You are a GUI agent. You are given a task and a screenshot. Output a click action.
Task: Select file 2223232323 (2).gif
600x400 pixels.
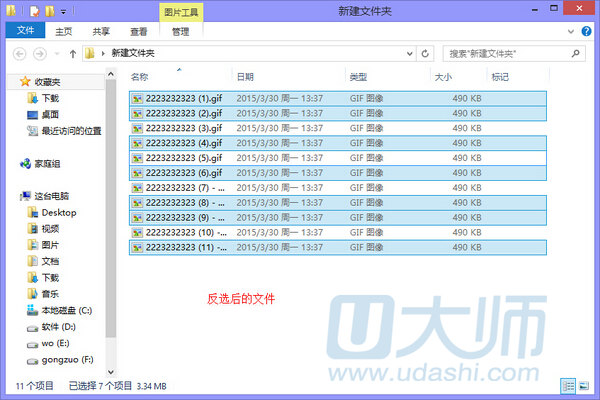click(338, 113)
